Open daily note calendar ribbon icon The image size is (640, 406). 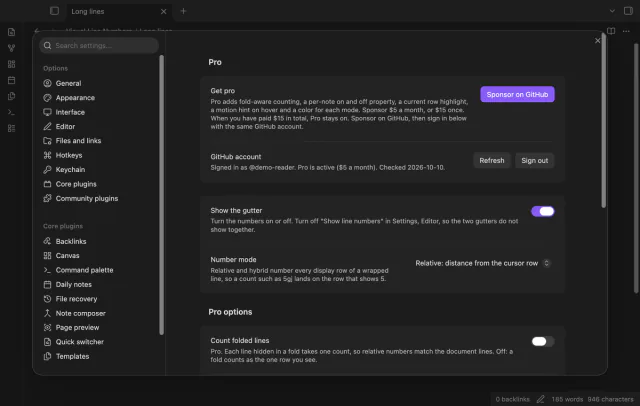pyautogui.click(x=11, y=80)
